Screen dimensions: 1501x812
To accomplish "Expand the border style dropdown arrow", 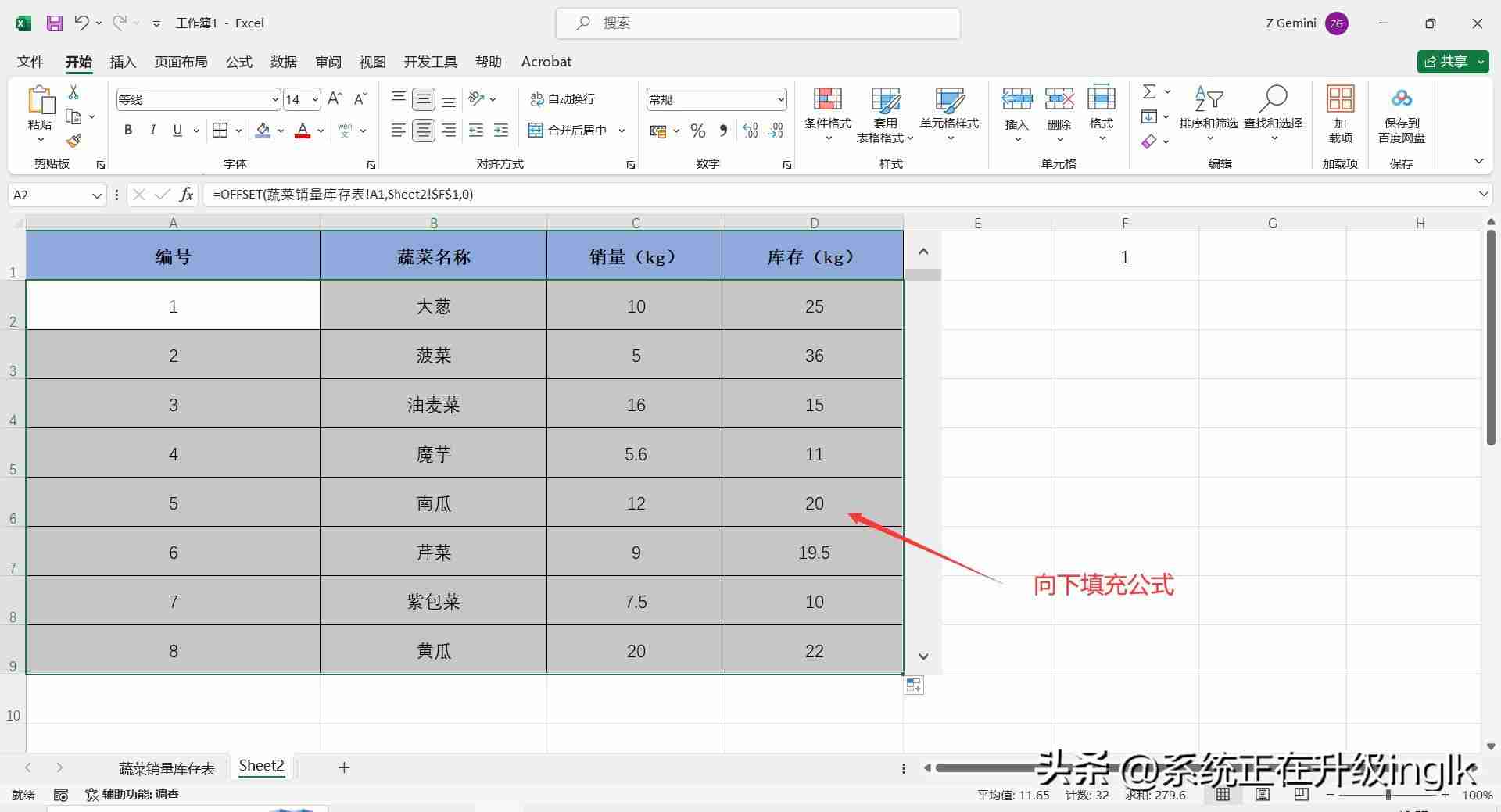I will point(238,130).
